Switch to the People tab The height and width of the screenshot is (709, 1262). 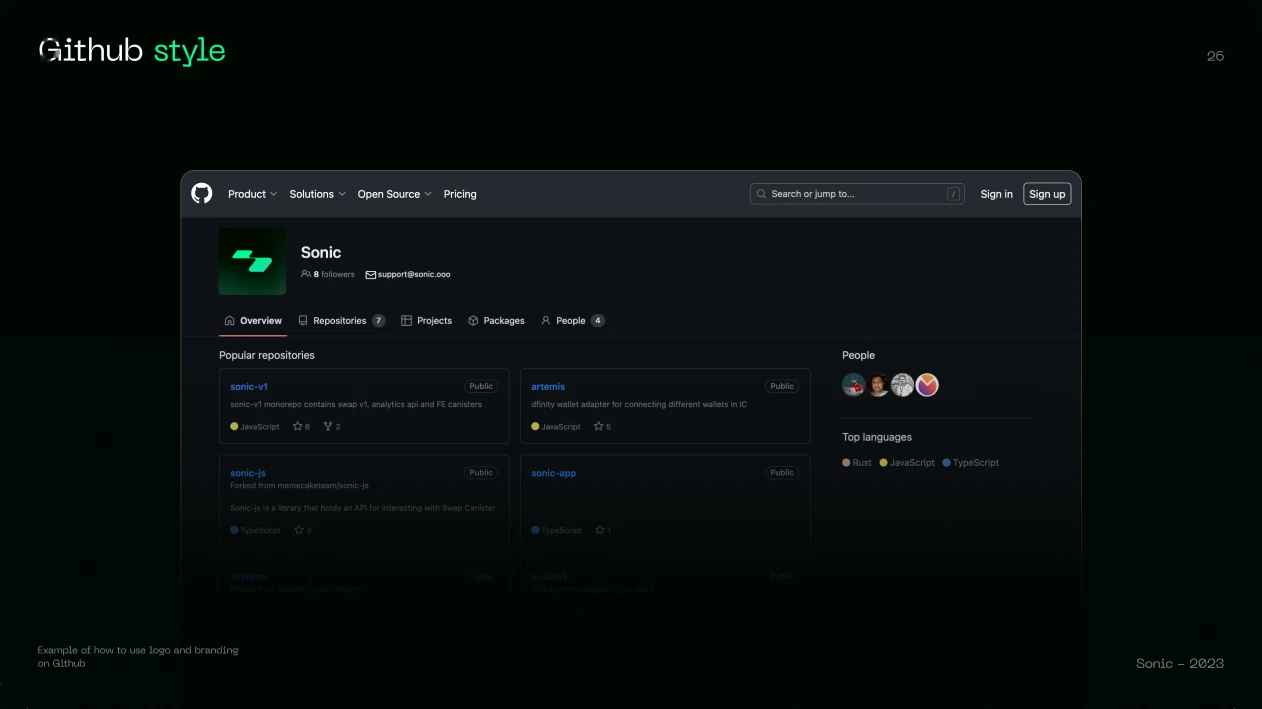point(572,321)
